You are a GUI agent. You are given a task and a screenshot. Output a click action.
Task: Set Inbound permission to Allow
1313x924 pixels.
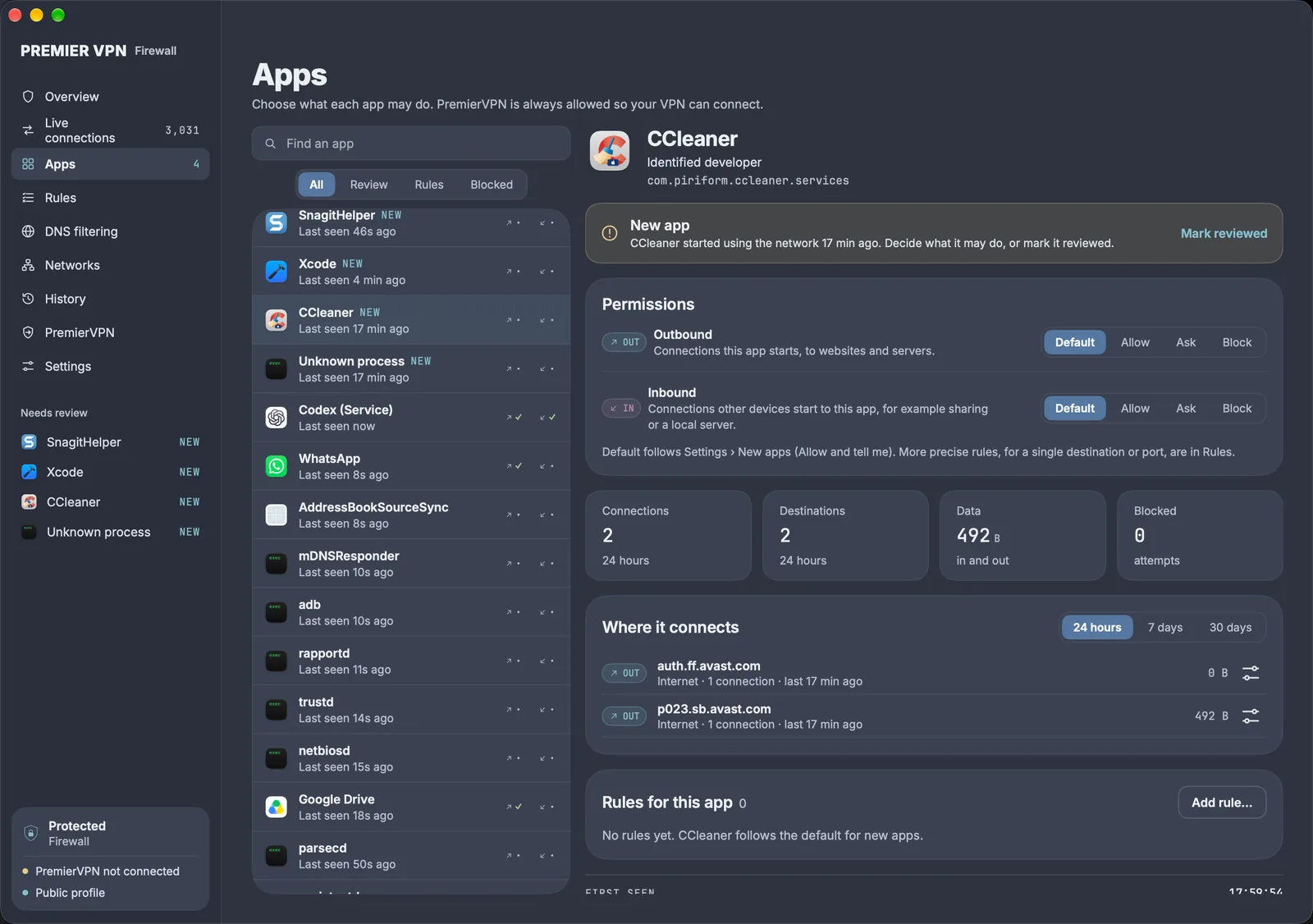(x=1135, y=408)
